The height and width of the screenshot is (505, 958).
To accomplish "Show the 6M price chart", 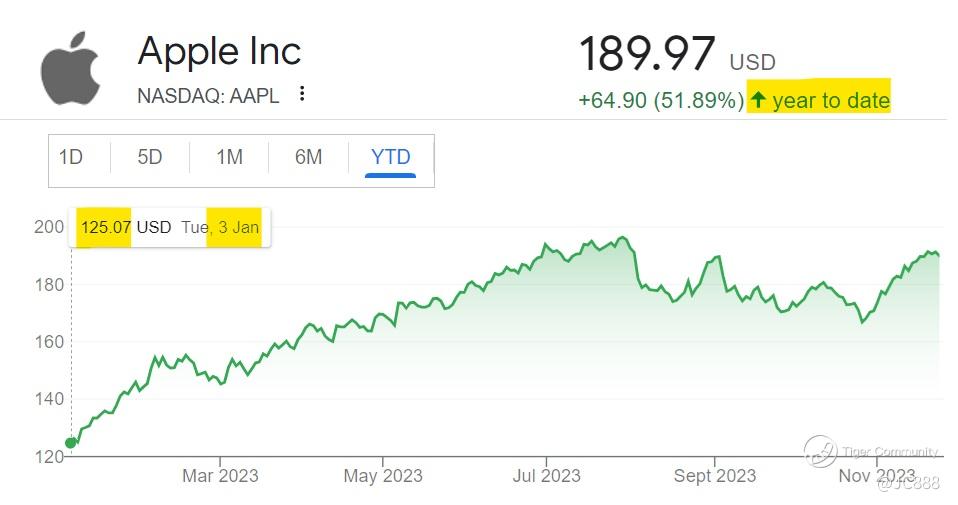I will (308, 157).
